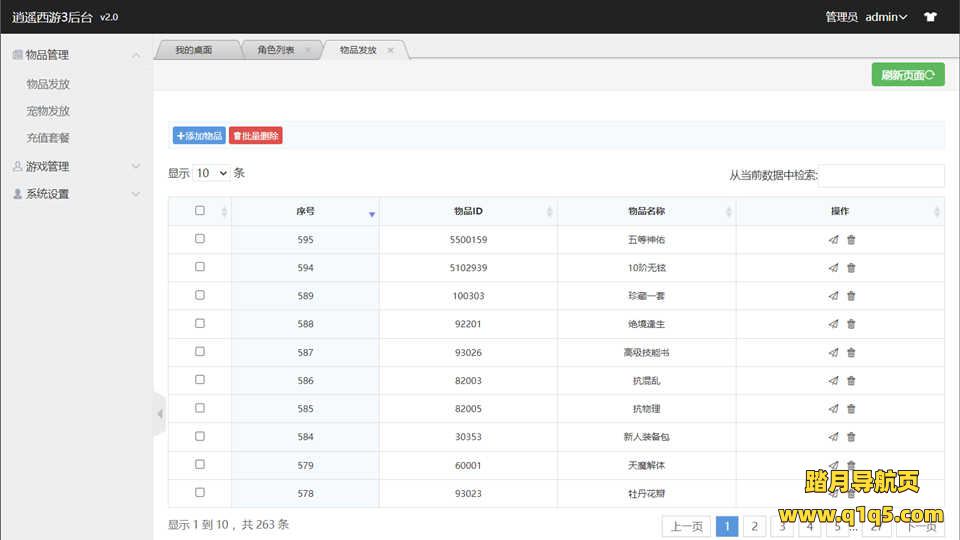Check the box for row 584
Image resolution: width=960 pixels, height=540 pixels.
(200, 436)
